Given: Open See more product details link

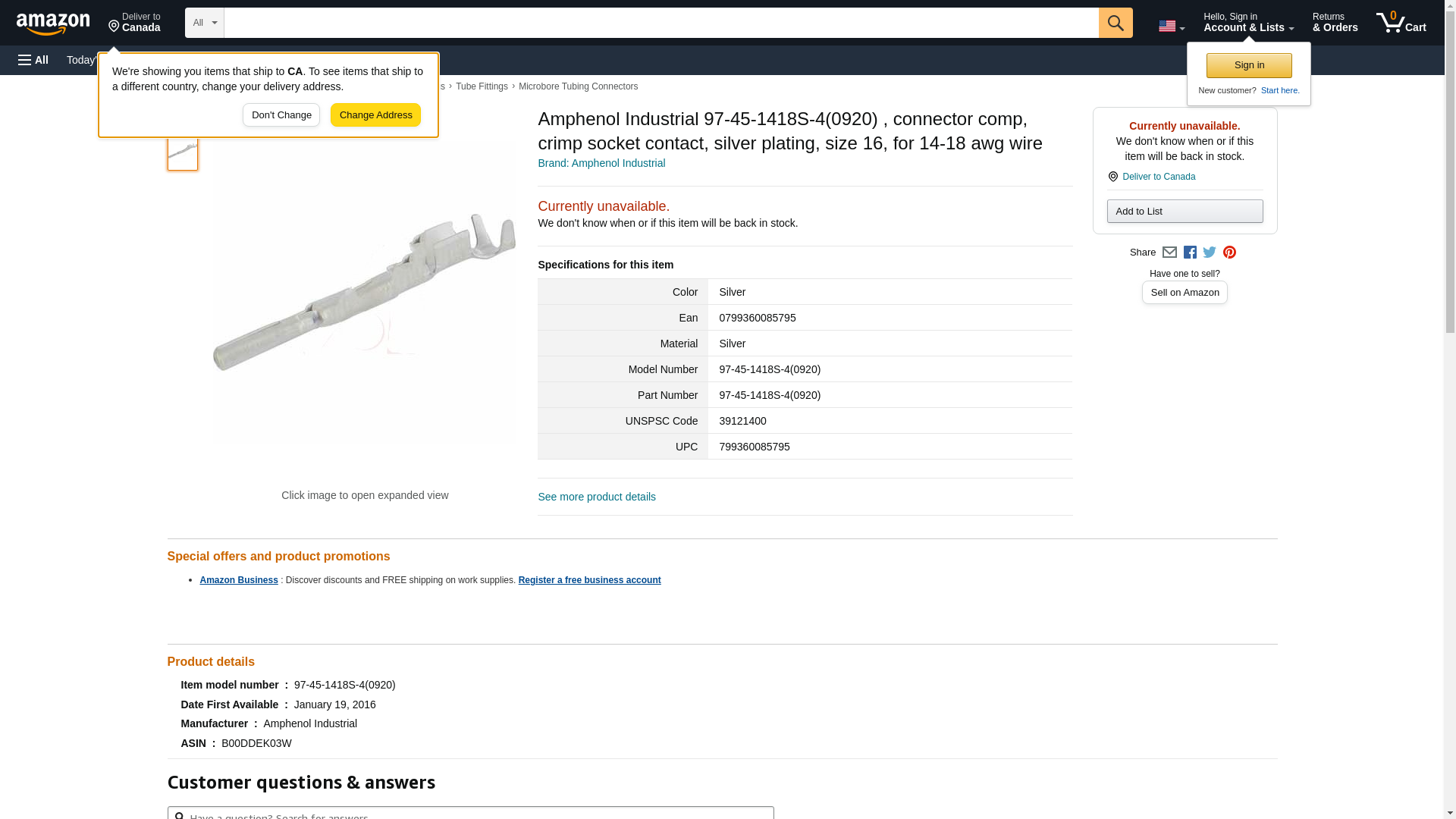Looking at the screenshot, I should [x=596, y=497].
